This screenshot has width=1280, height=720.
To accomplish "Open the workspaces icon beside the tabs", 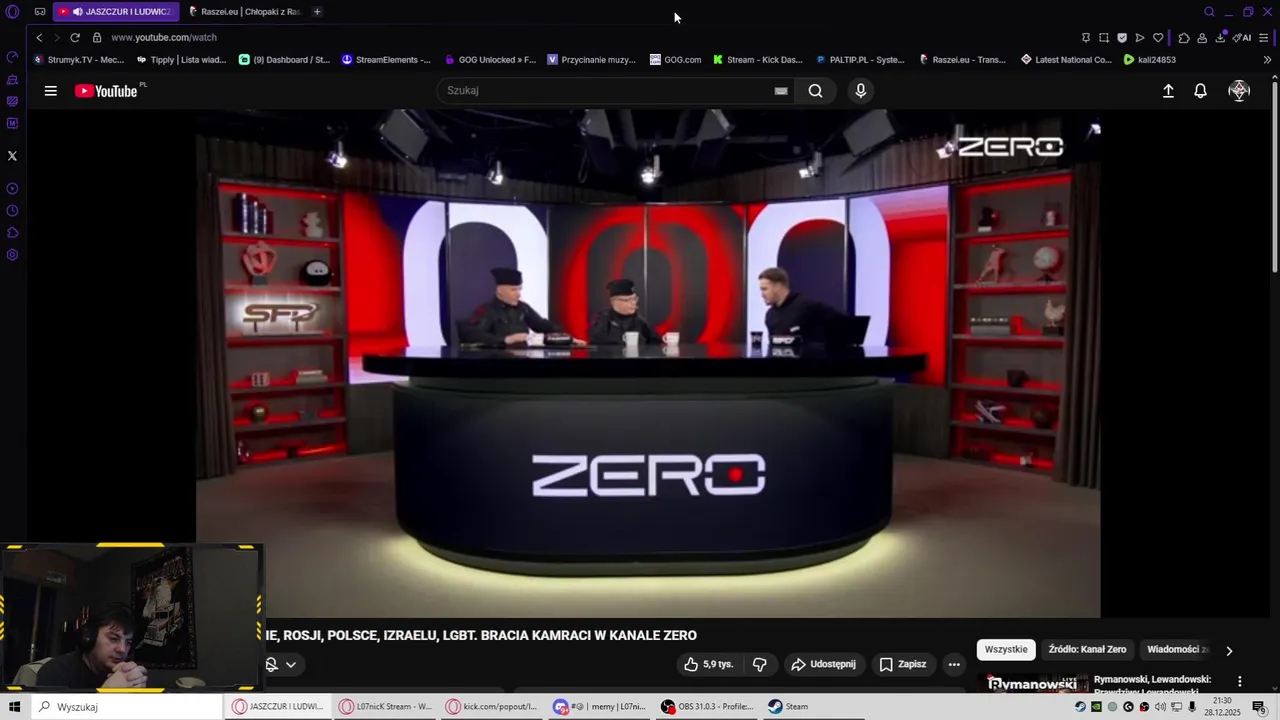I will pos(40,12).
